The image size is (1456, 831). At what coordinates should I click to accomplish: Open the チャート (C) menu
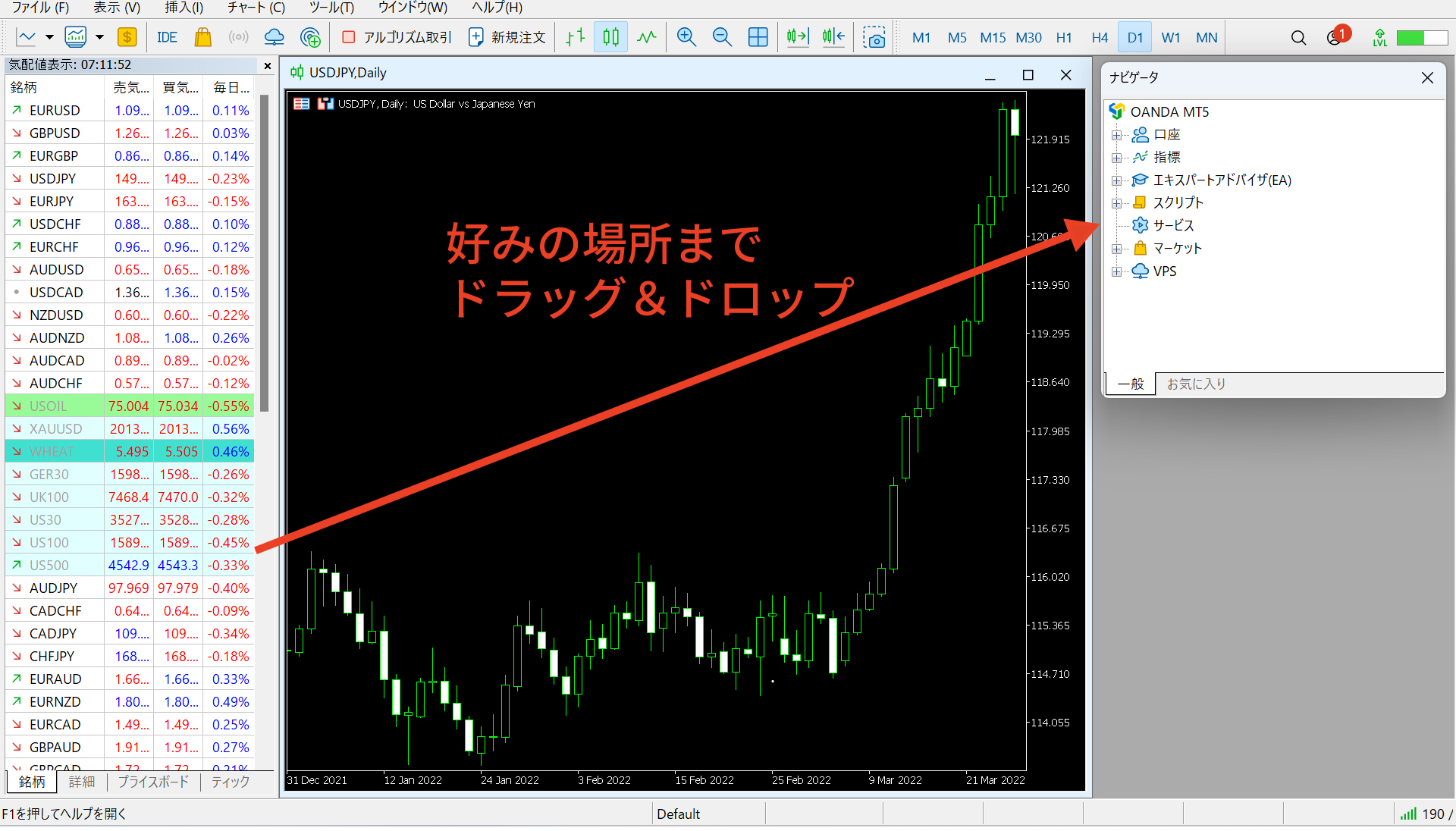[x=256, y=8]
